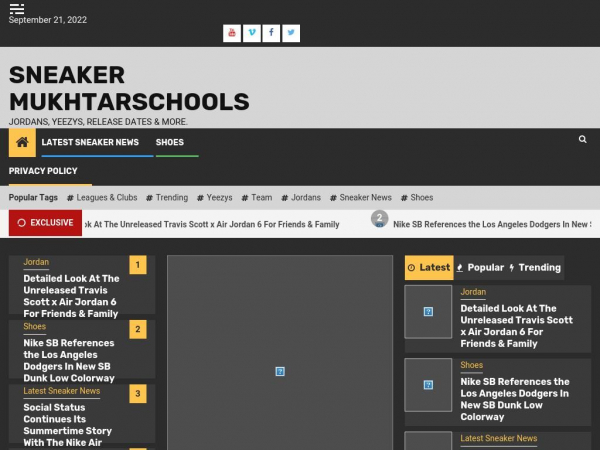
Task: Select the Jordans tag
Action: [301, 197]
